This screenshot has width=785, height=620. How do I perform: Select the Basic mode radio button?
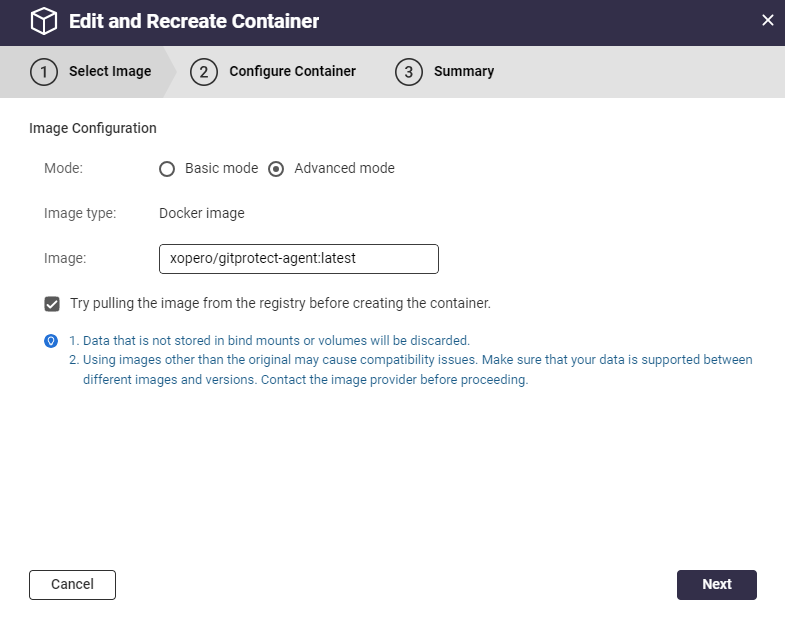click(168, 169)
